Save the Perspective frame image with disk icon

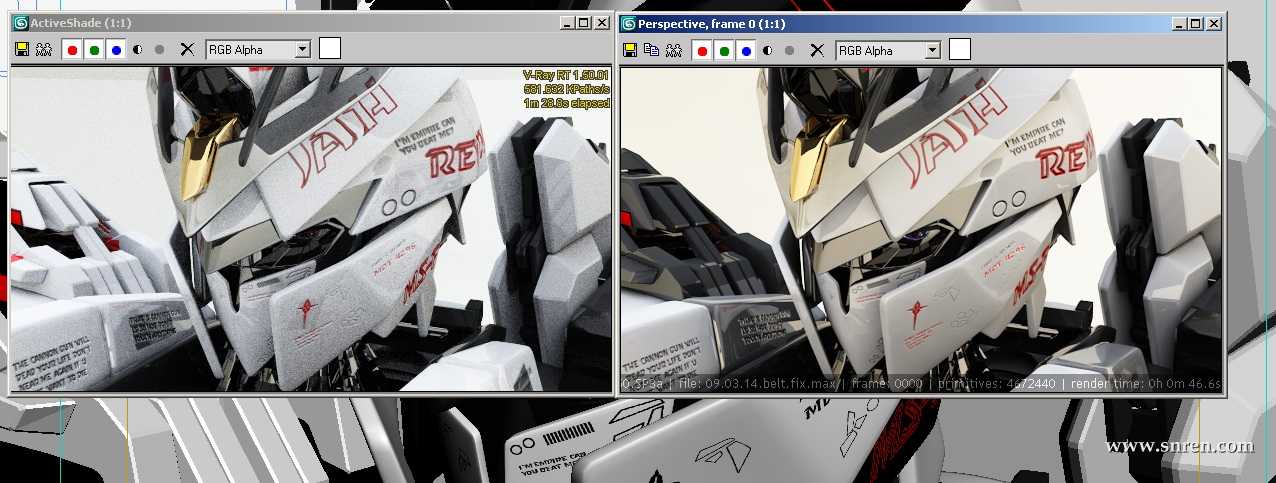631,50
